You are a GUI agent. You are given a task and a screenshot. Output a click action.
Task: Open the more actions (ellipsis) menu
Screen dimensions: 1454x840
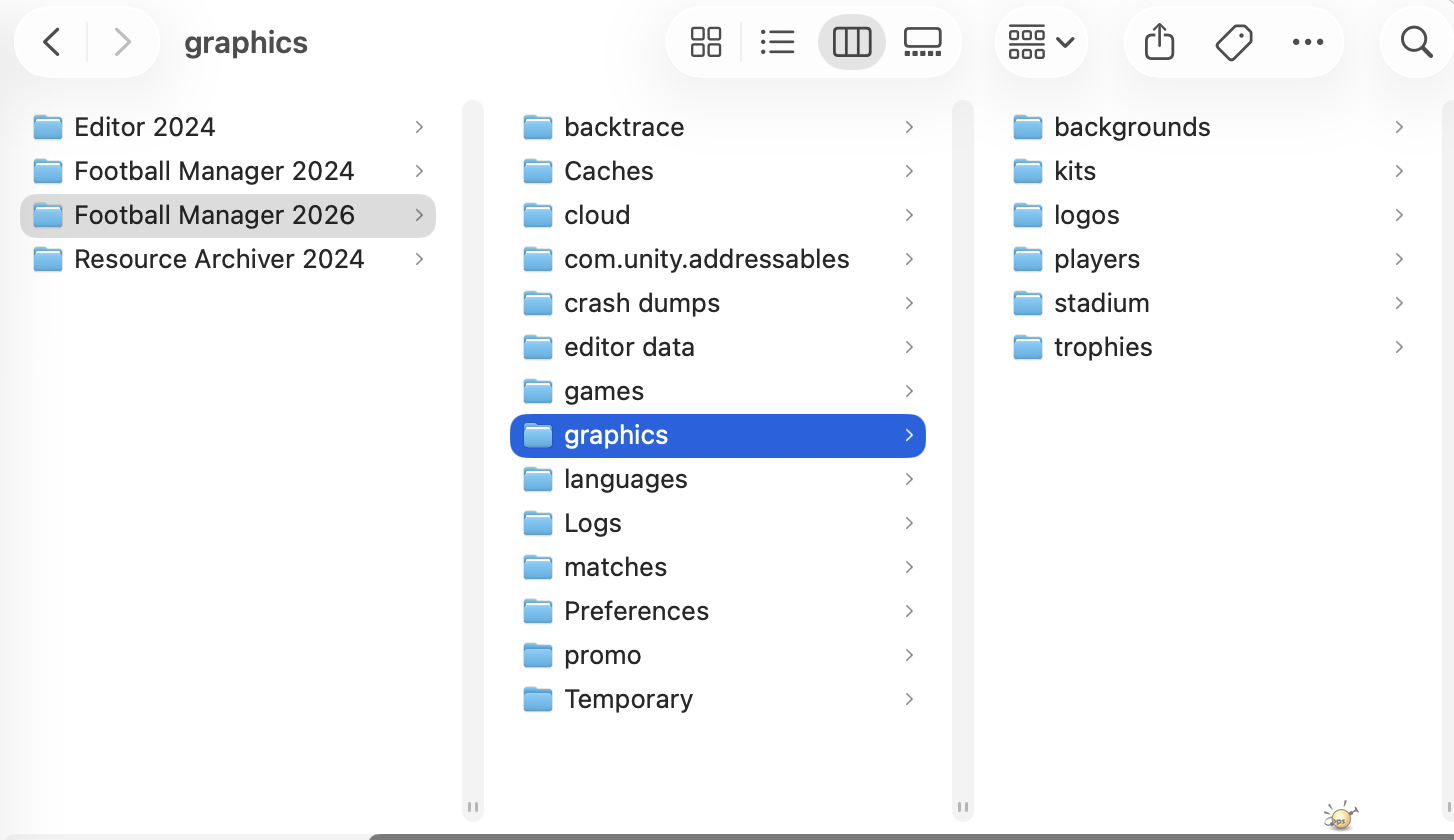click(1309, 42)
